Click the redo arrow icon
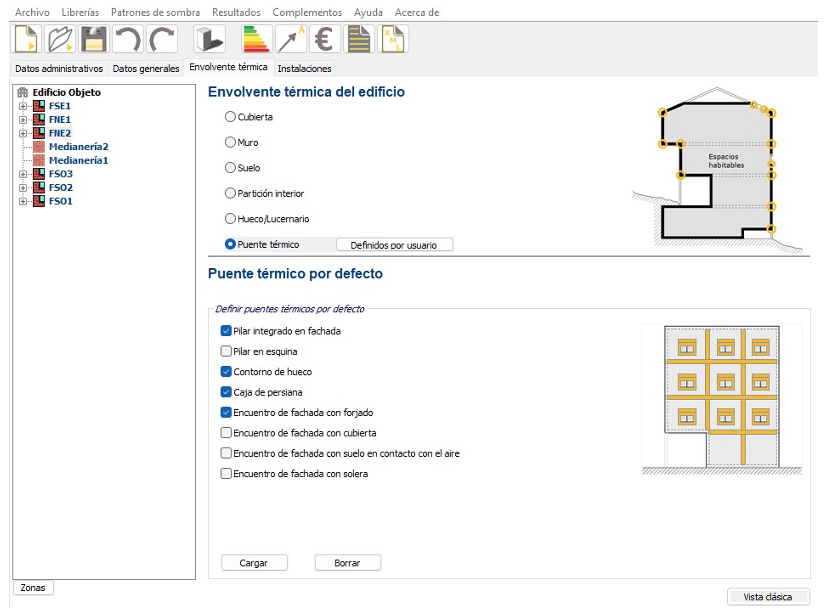Screen dimensions: 825x616 [x=162, y=40]
